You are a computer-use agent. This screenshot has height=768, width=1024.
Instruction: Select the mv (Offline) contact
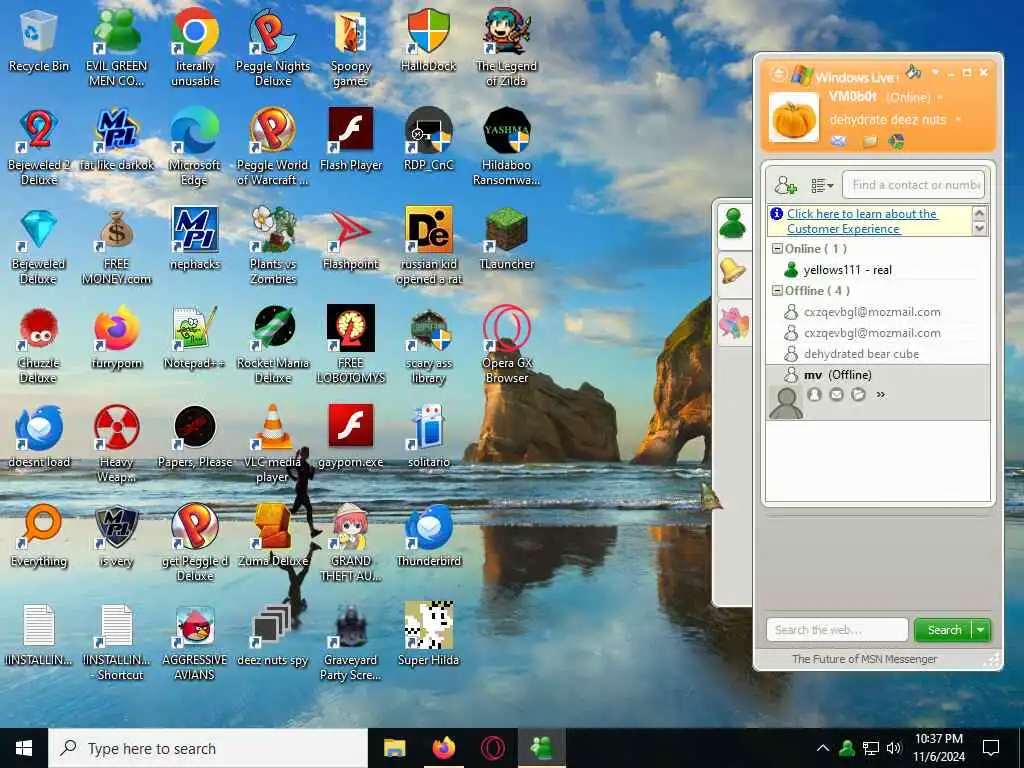click(x=837, y=375)
